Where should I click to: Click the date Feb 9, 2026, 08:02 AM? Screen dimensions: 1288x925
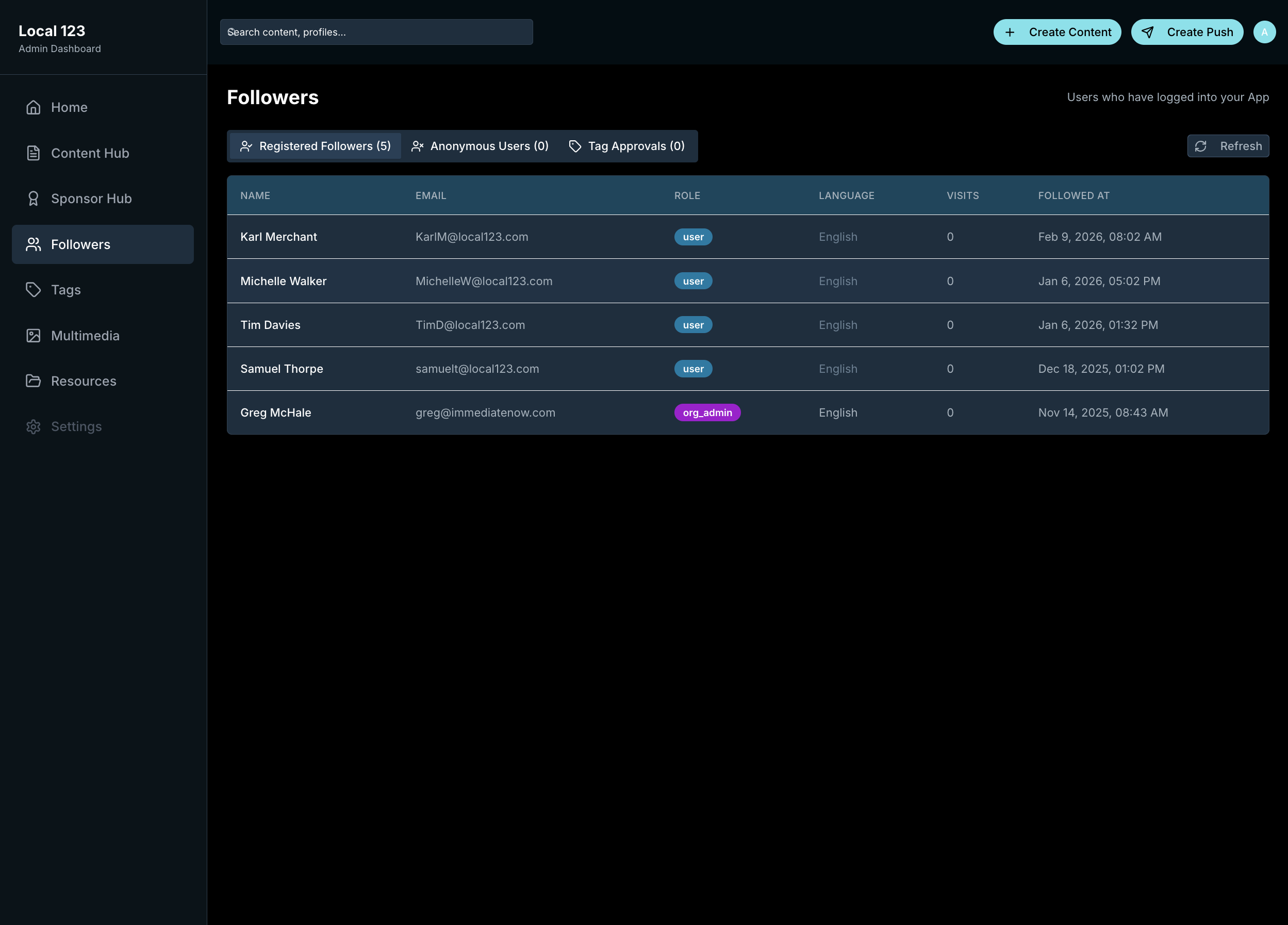[1099, 237]
